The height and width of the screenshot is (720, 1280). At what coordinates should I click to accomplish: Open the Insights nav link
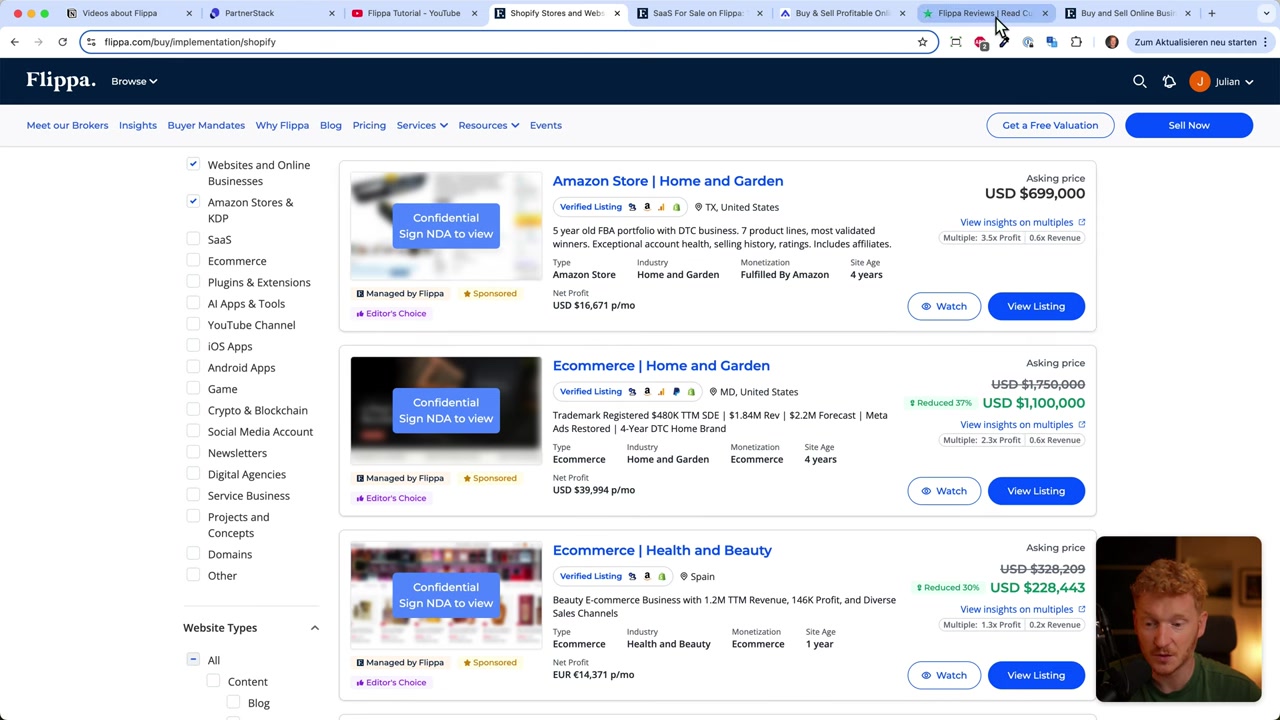(138, 125)
